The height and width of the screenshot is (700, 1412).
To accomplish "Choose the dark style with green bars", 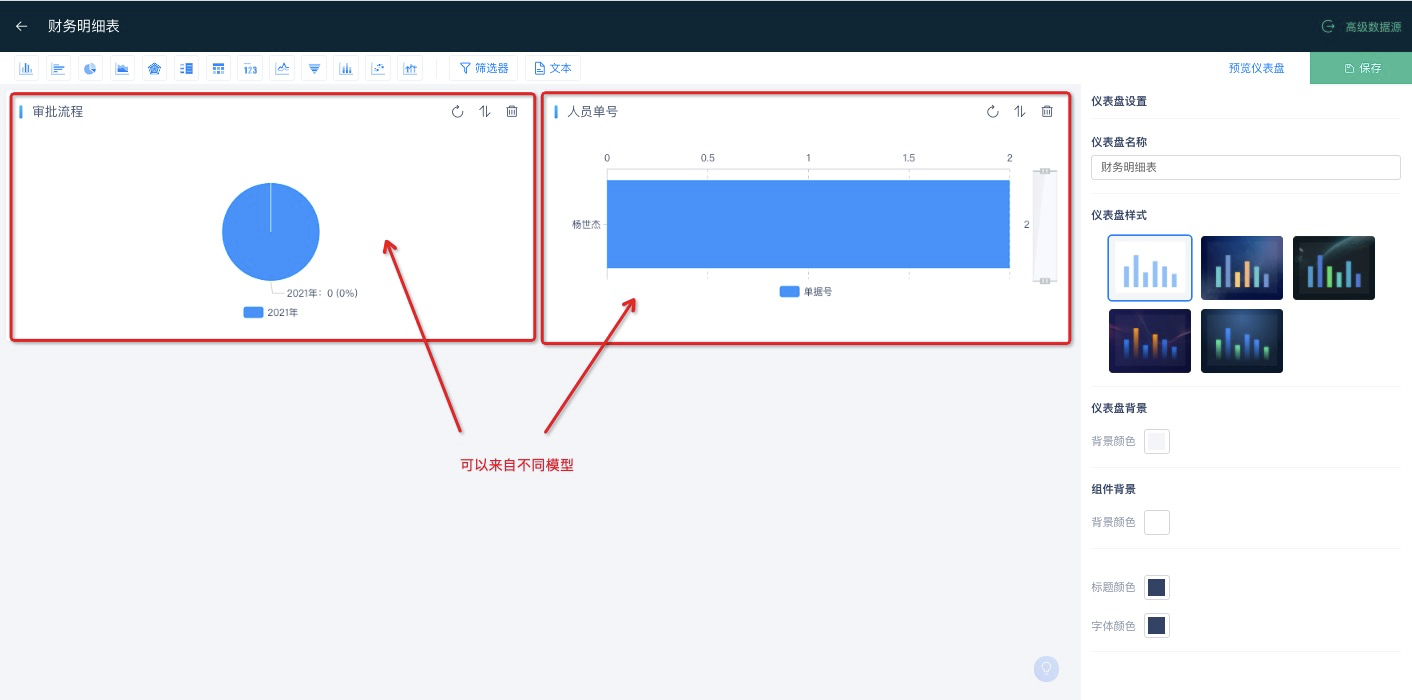I will coord(1242,341).
